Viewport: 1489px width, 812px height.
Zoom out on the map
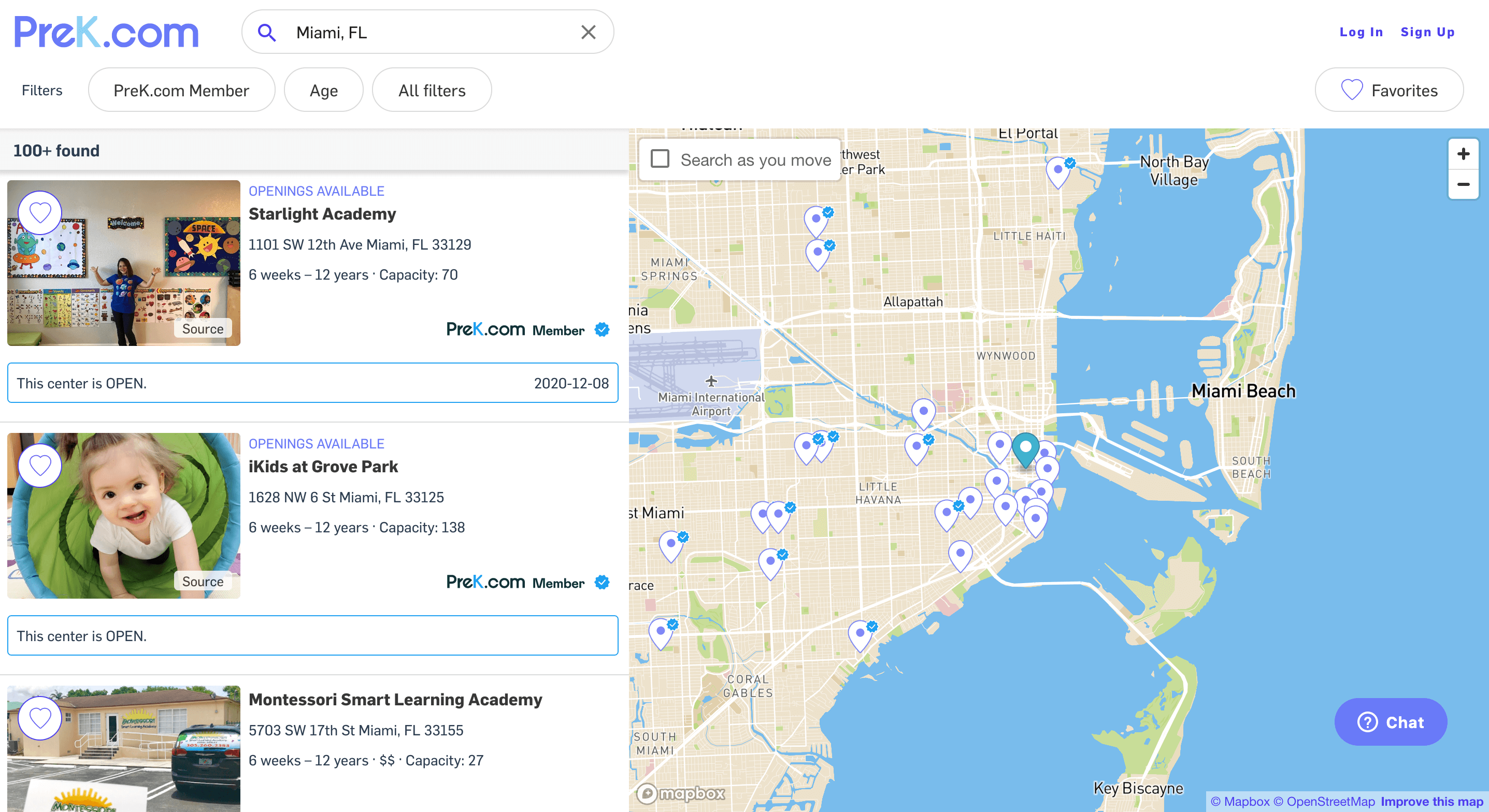(1463, 184)
